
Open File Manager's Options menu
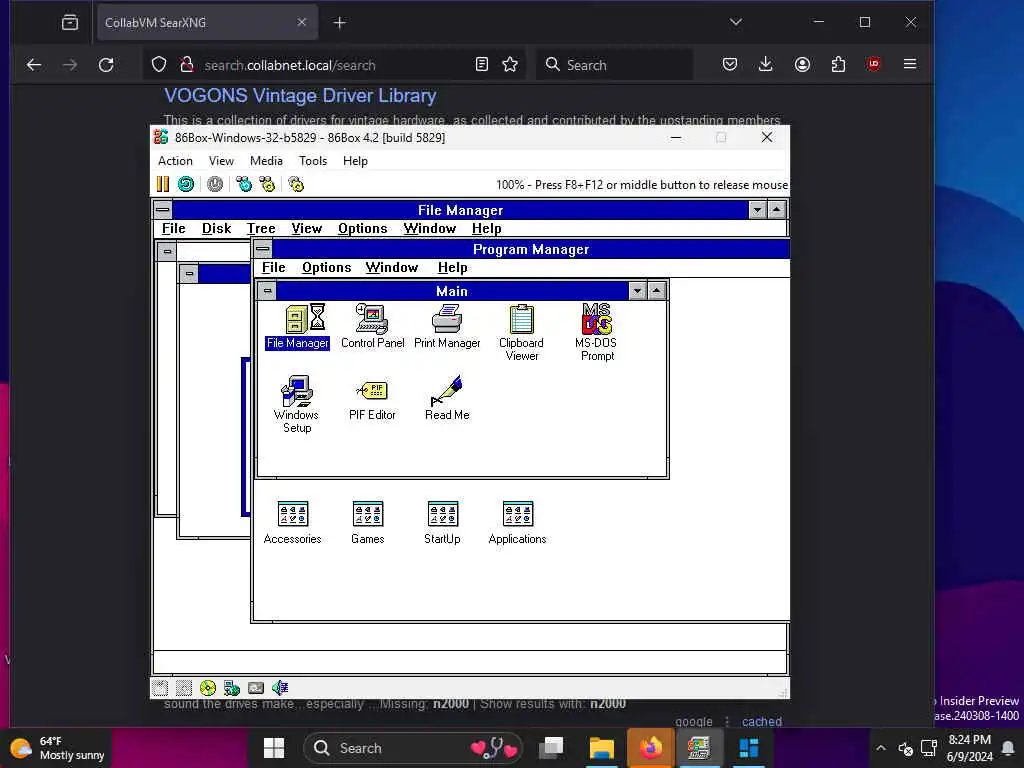tap(362, 229)
